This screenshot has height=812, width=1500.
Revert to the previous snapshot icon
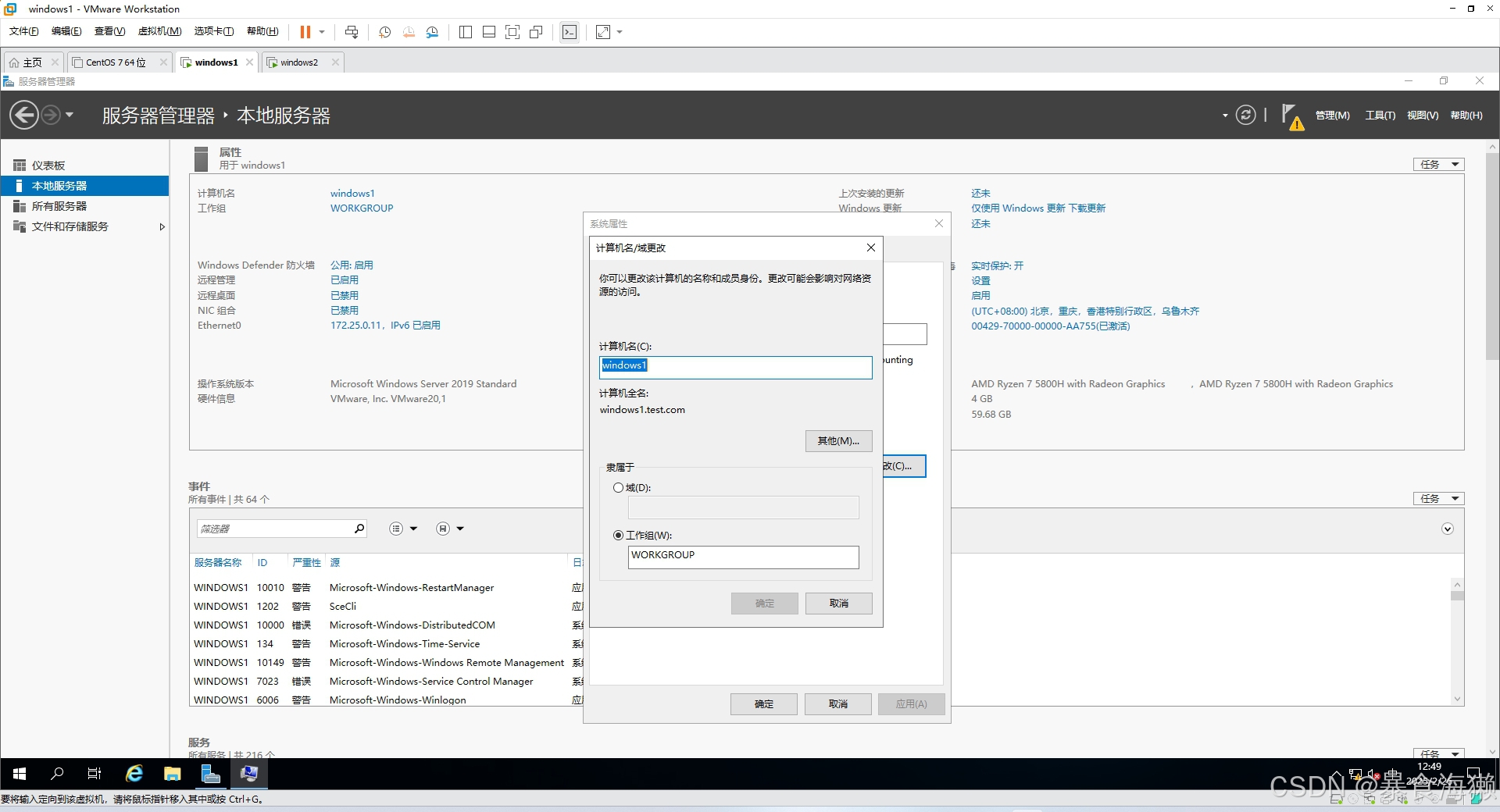click(x=409, y=32)
